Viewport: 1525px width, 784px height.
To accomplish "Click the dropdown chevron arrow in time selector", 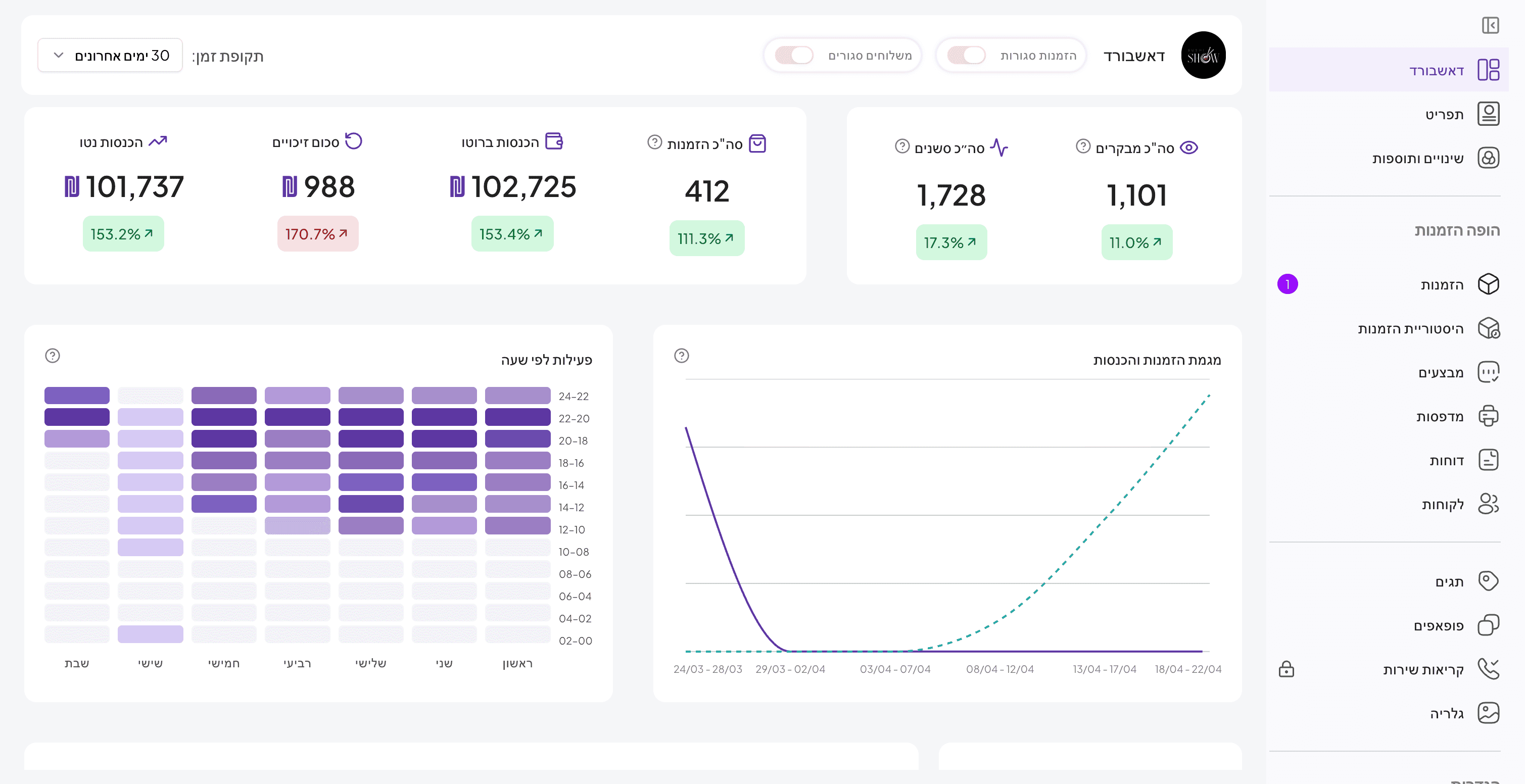I will click(59, 56).
